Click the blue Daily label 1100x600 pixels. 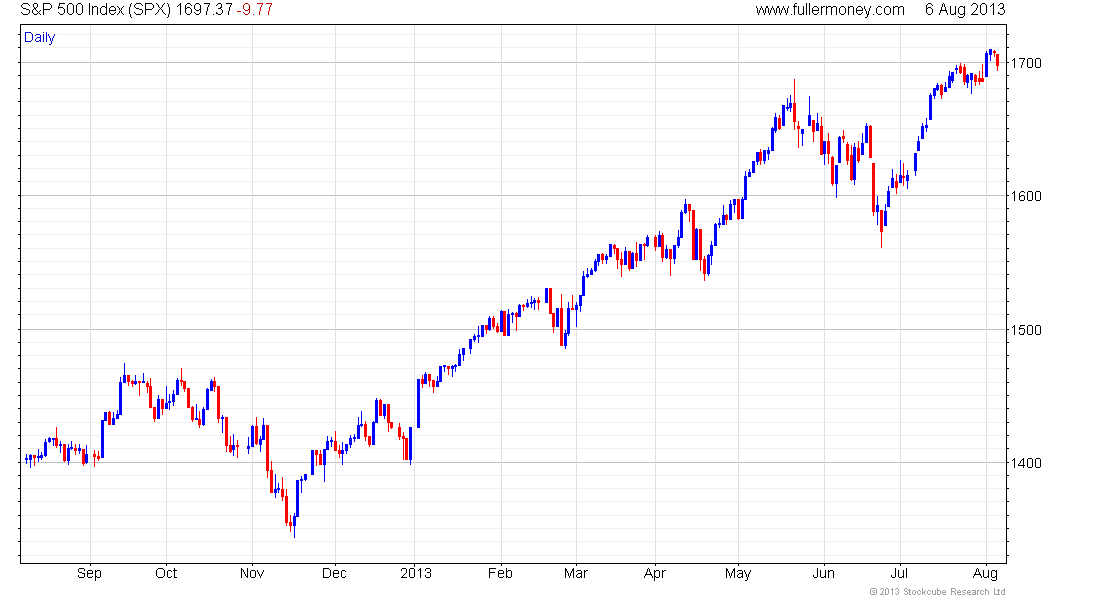click(x=39, y=37)
